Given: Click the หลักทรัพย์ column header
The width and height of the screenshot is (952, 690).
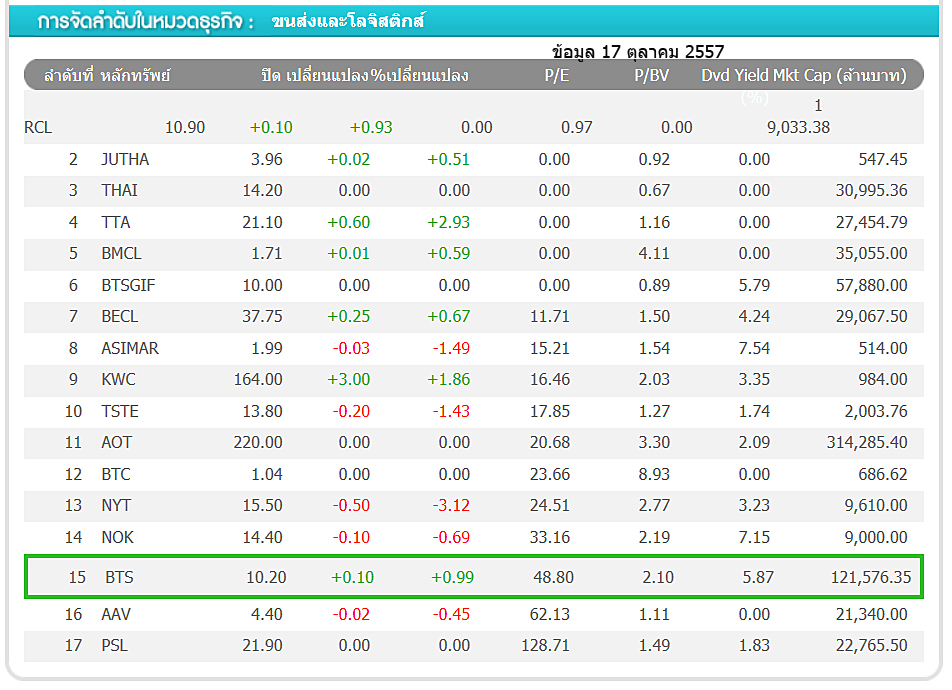Looking at the screenshot, I should point(136,75).
